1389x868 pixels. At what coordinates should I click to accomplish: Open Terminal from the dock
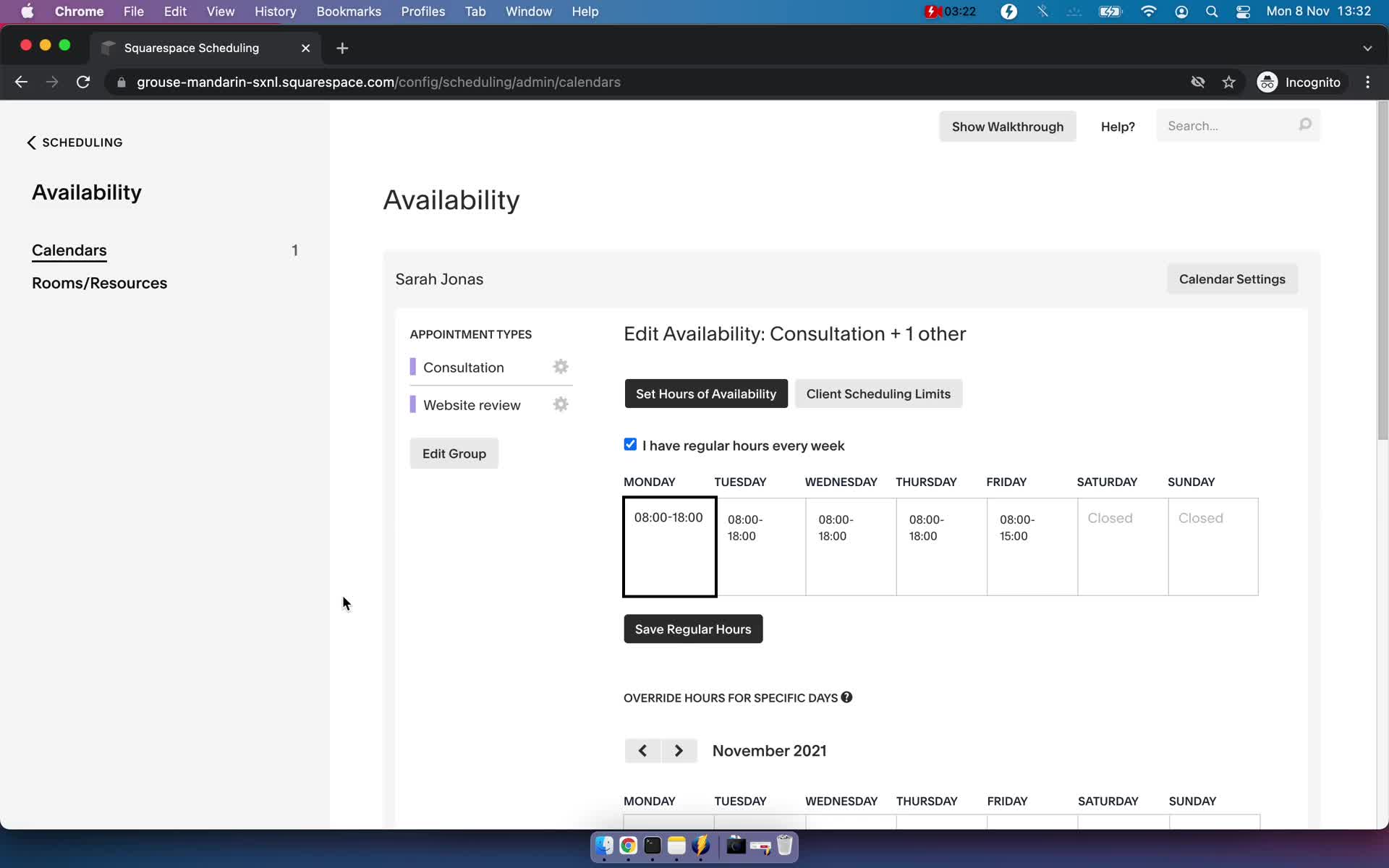coord(653,846)
